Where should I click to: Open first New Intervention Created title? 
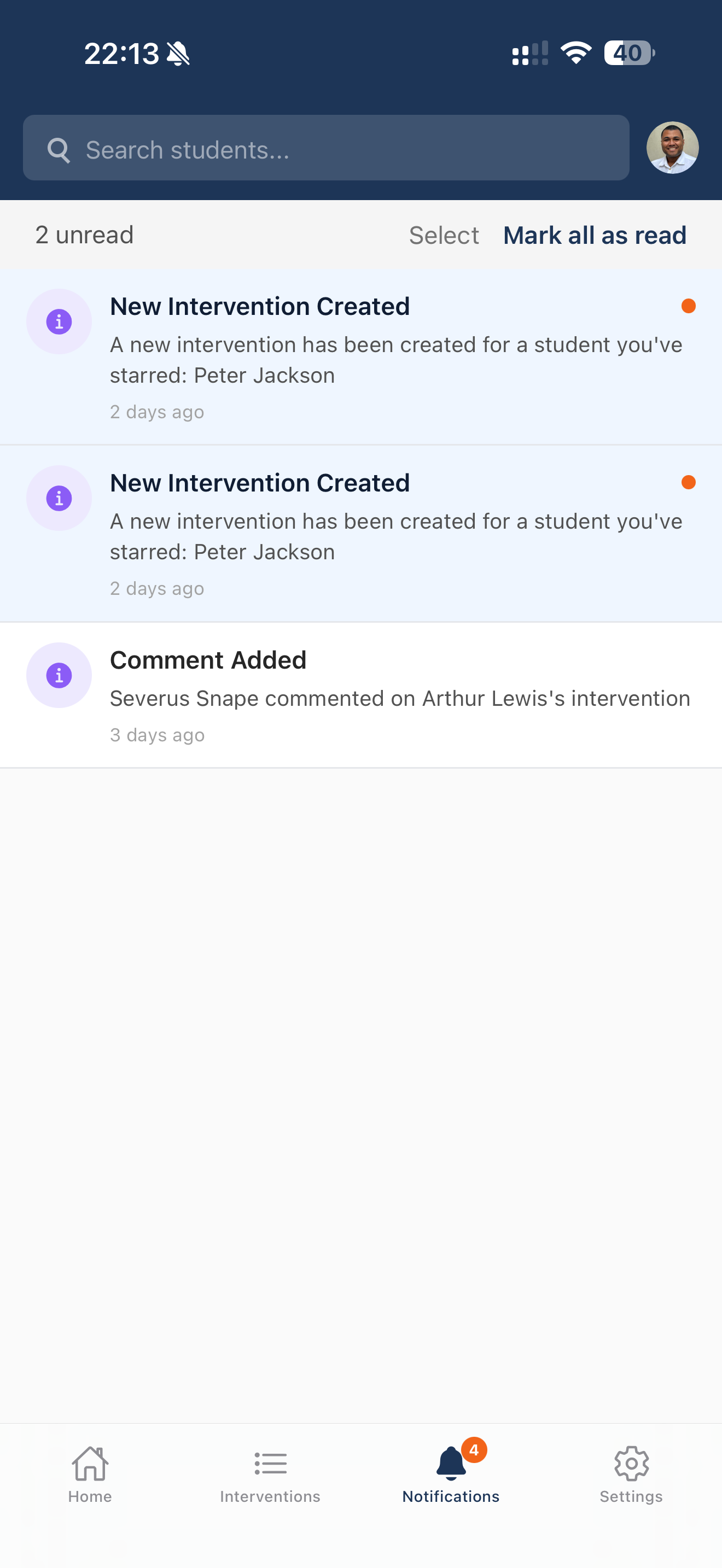(259, 306)
